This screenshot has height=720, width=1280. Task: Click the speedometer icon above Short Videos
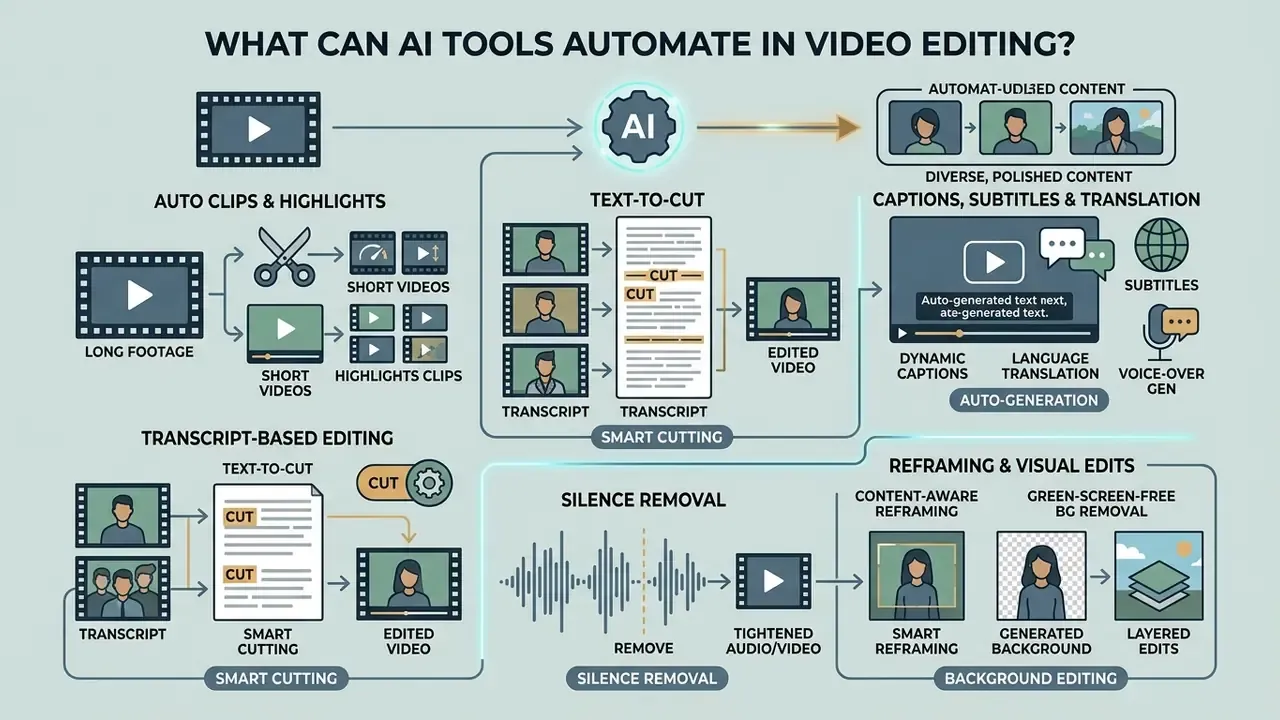pyautogui.click(x=371, y=253)
